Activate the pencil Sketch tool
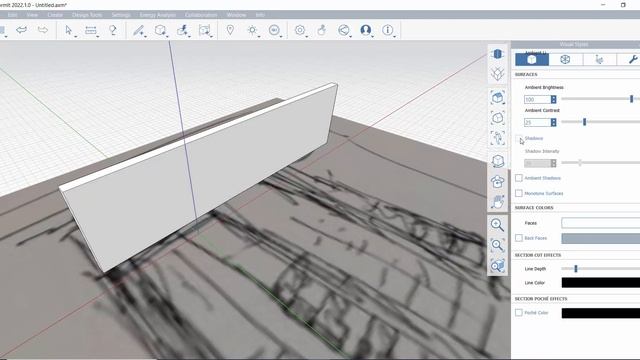 138,30
